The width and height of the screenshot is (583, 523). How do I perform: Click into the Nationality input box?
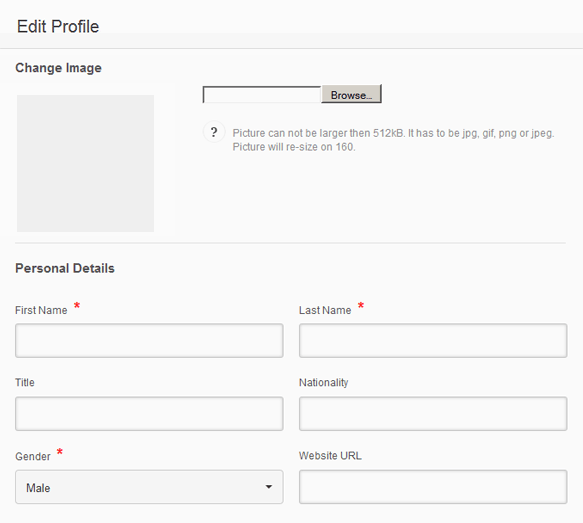pos(433,414)
